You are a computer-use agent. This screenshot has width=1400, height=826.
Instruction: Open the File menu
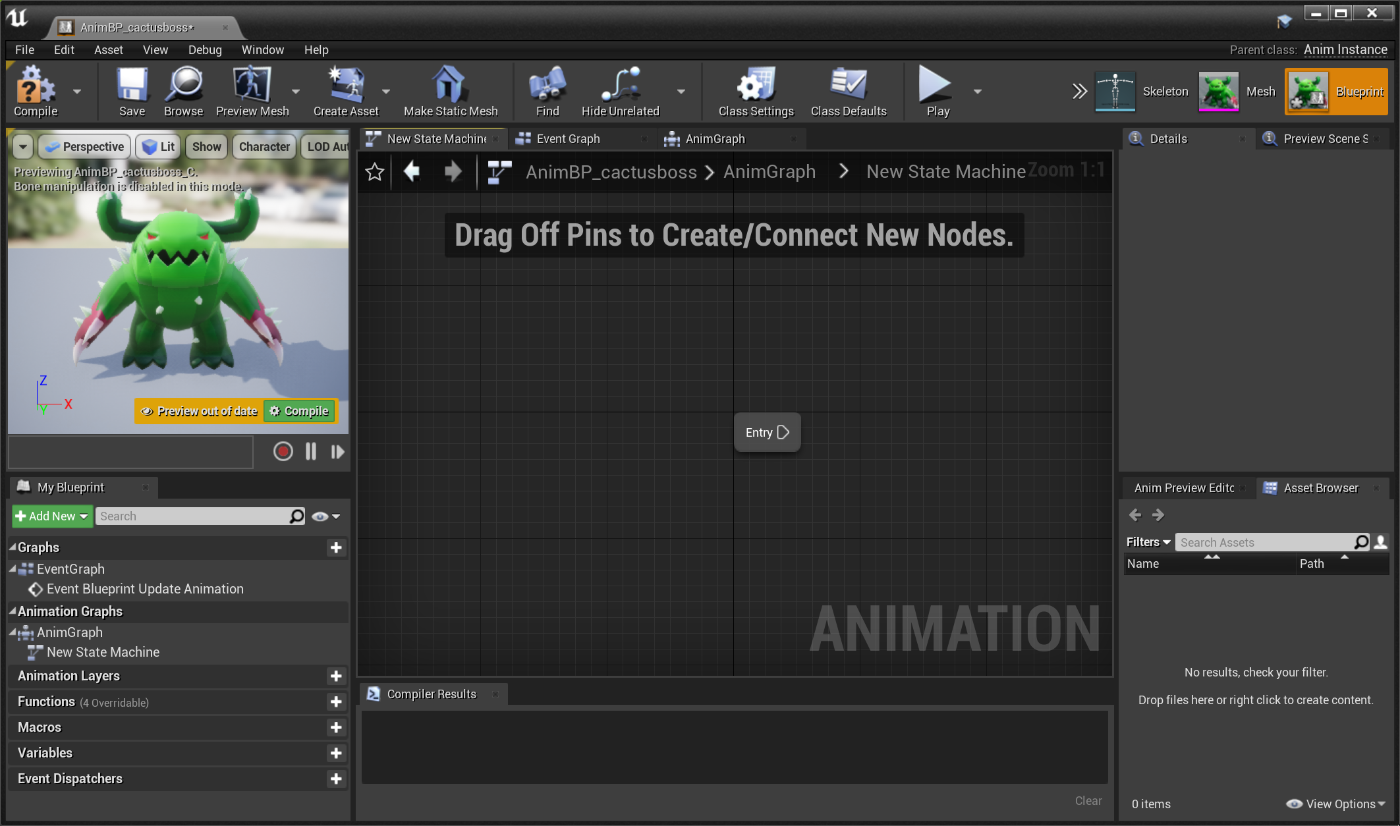pos(25,50)
